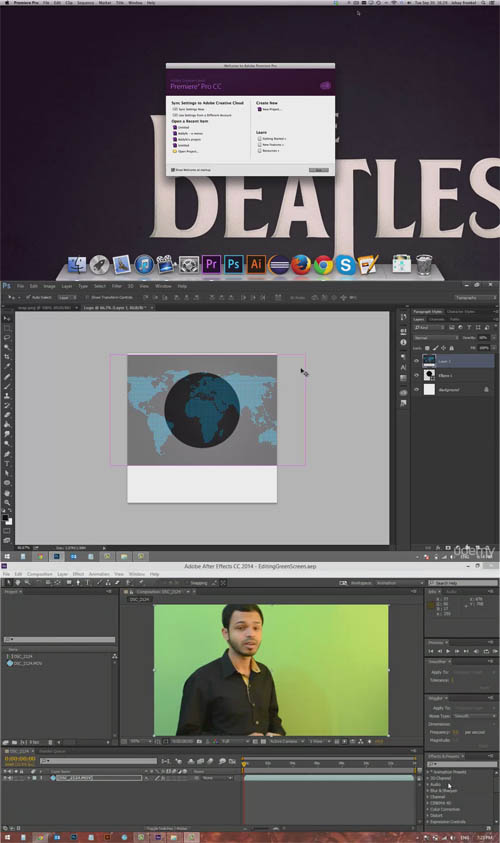Open the Photoshop blend mode dropdown
500x843 pixels.
(436, 338)
